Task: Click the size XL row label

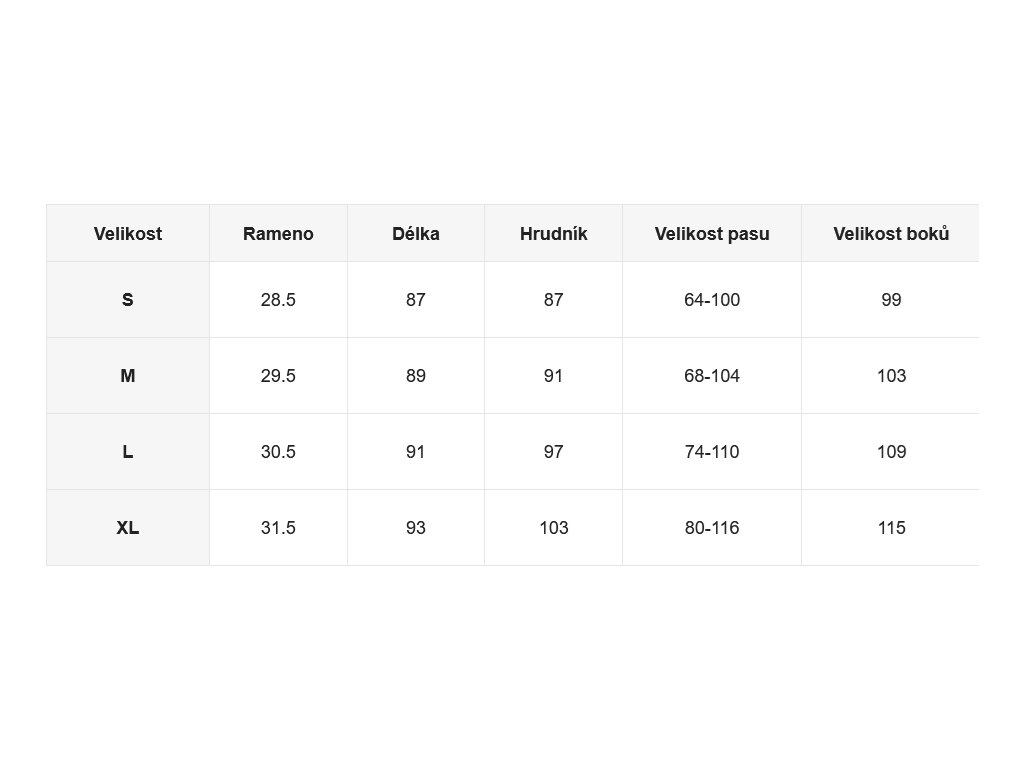Action: click(x=128, y=528)
